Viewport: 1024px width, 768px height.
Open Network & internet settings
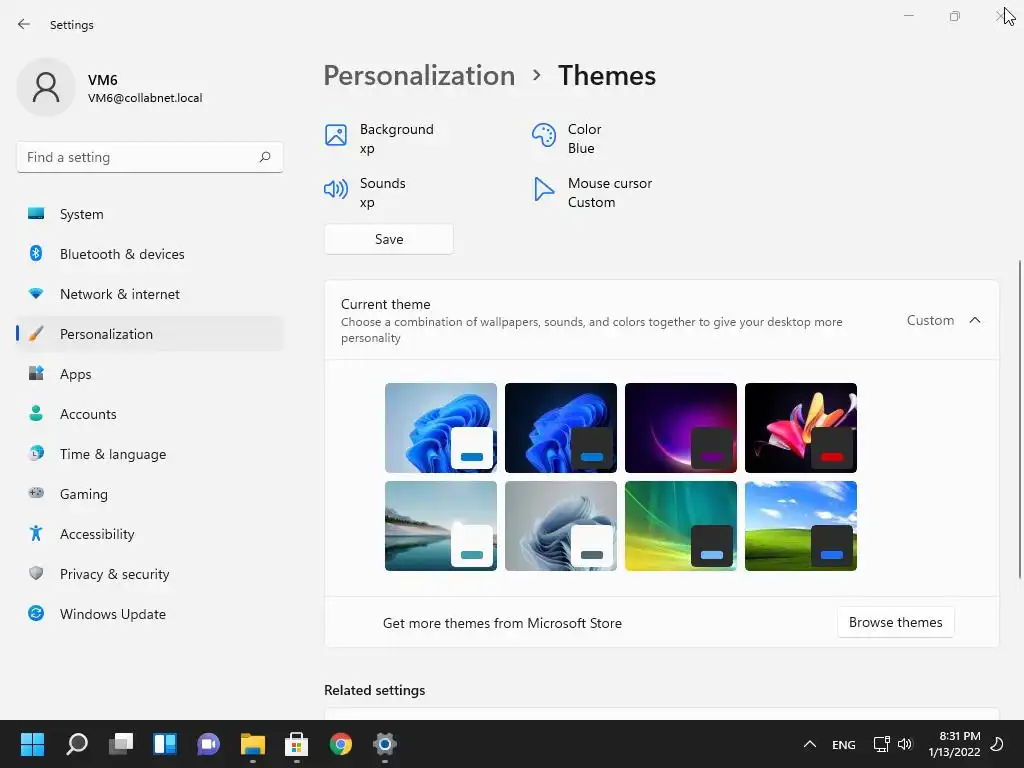point(150,294)
